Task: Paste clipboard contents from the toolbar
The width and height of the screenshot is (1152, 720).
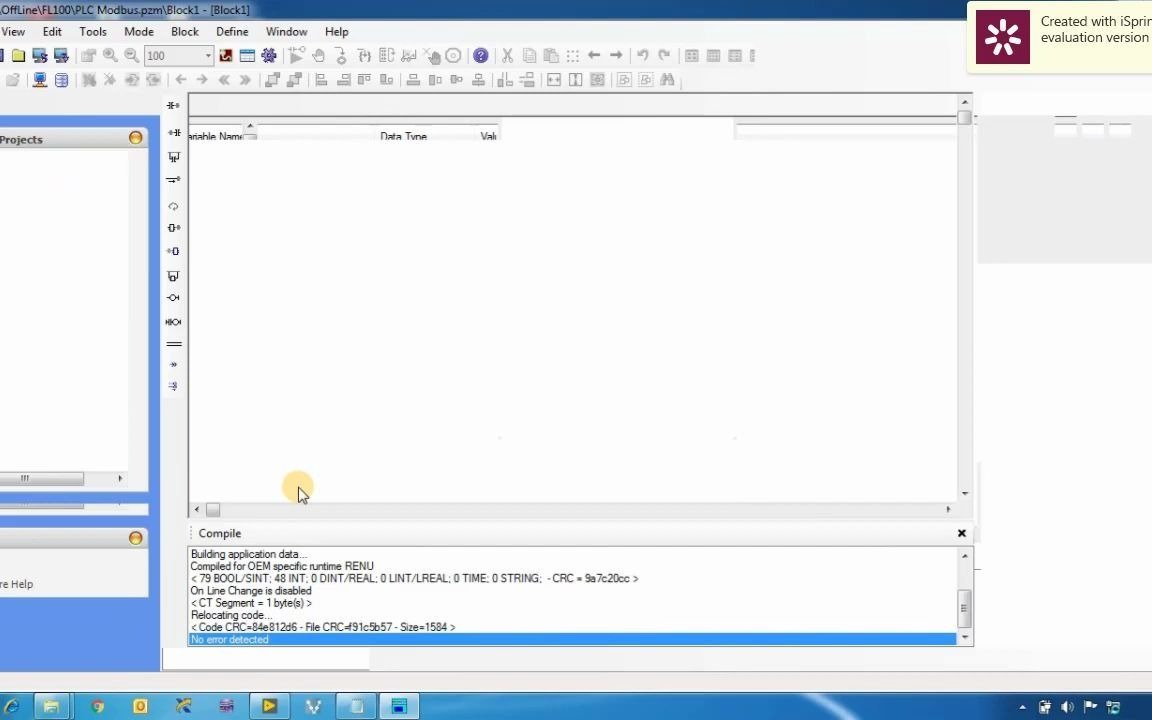Action: point(551,55)
